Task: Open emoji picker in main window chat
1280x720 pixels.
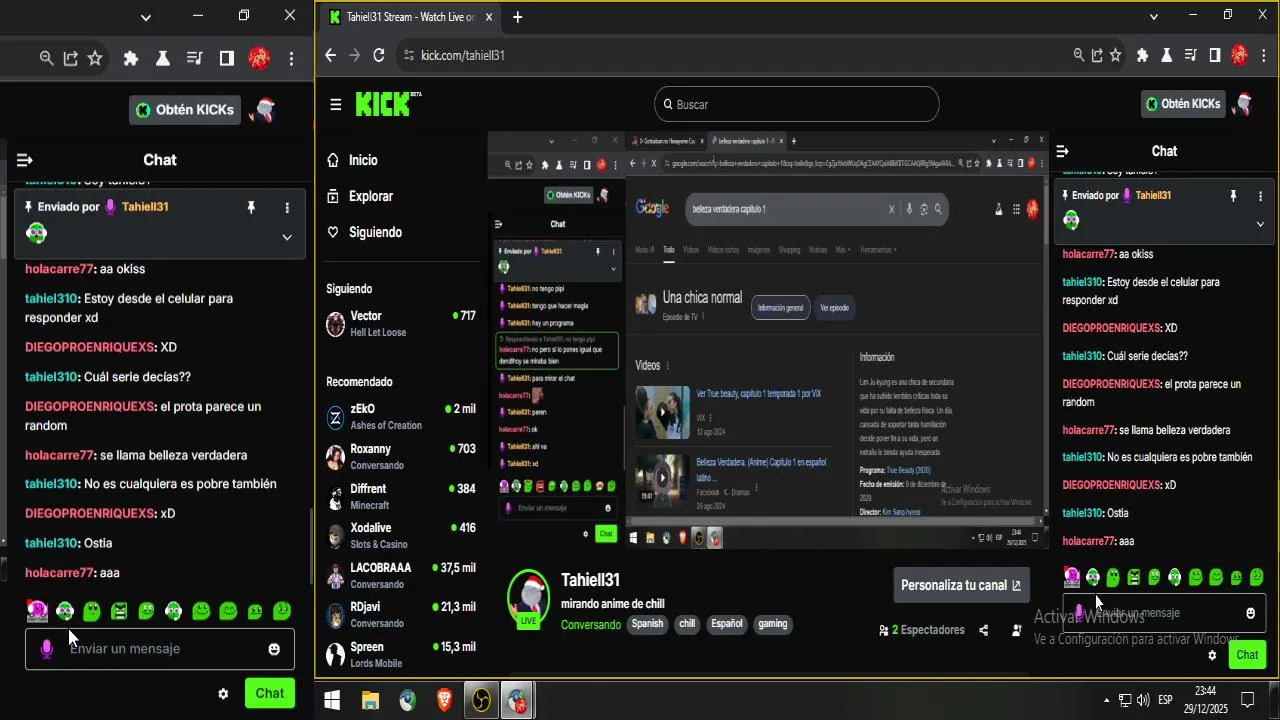Action: coord(1251,613)
